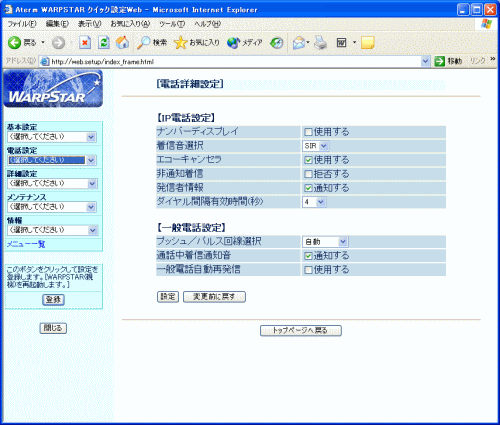
Task: Open the 表示(V) menu
Action: [89, 24]
